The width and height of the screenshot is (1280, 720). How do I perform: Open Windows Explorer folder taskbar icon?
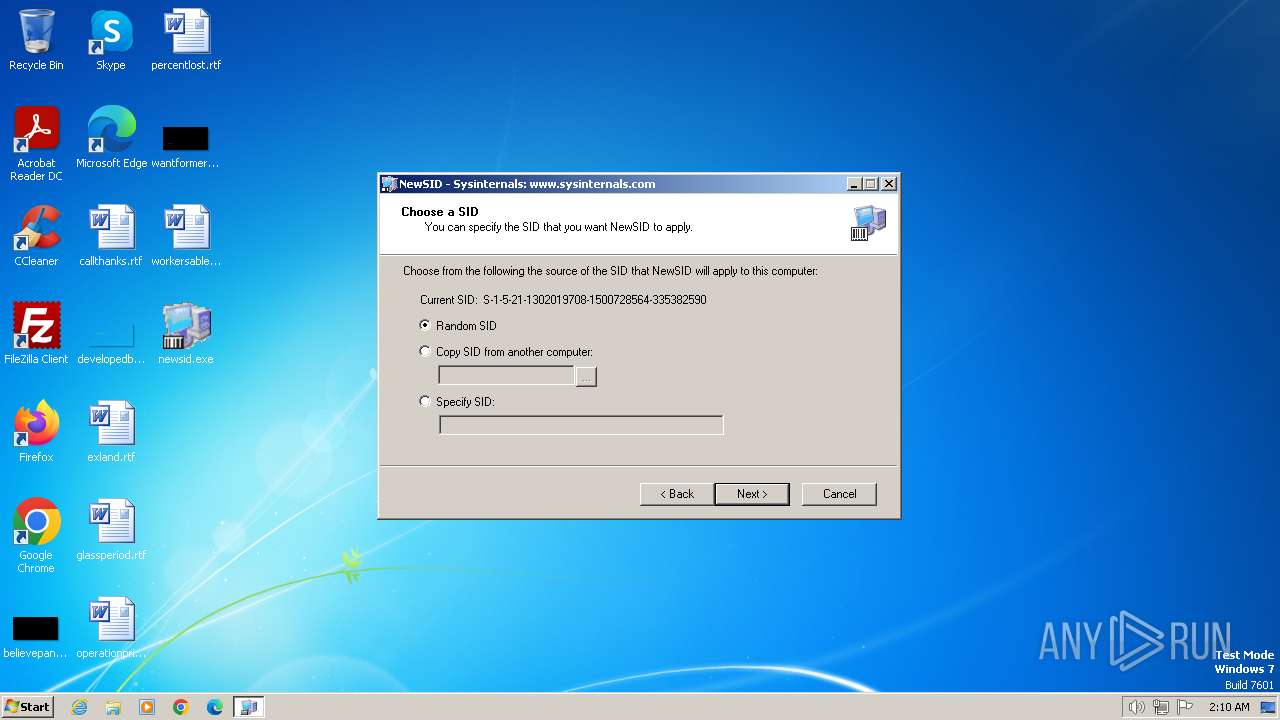113,707
